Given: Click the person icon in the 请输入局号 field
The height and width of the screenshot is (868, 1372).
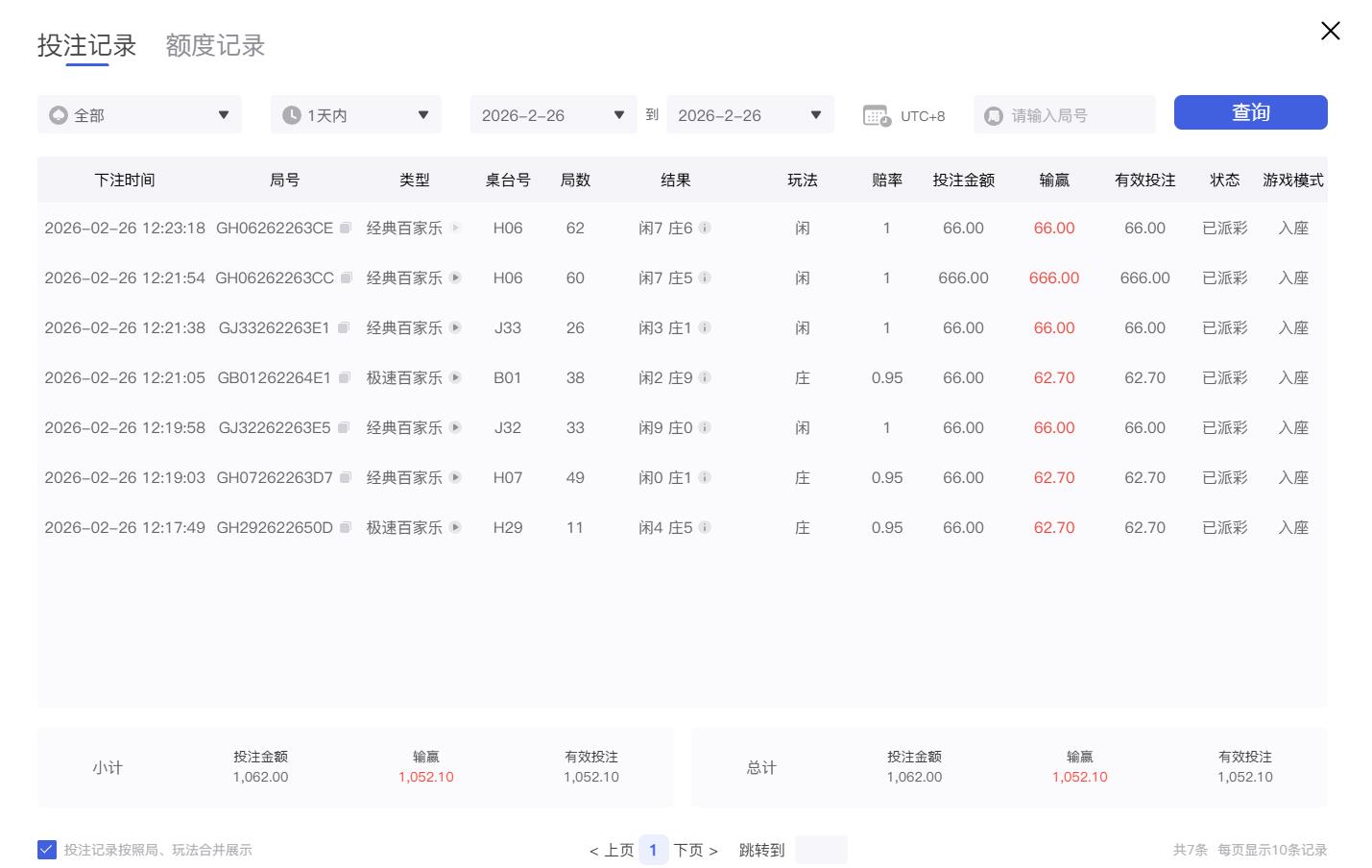Looking at the screenshot, I should tap(994, 114).
